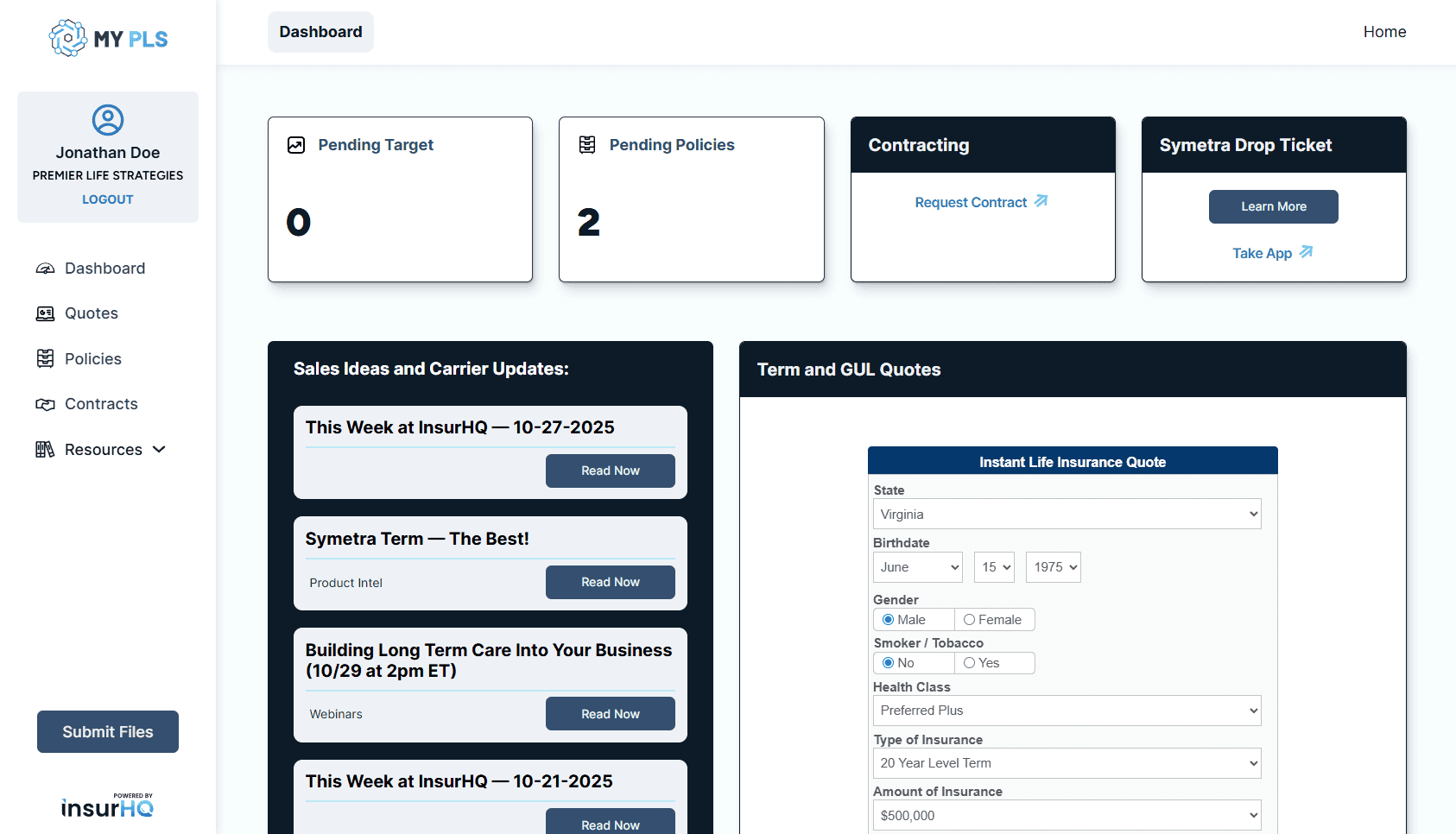The height and width of the screenshot is (834, 1456).
Task: Select the Female gender radio button
Action: 969,620
